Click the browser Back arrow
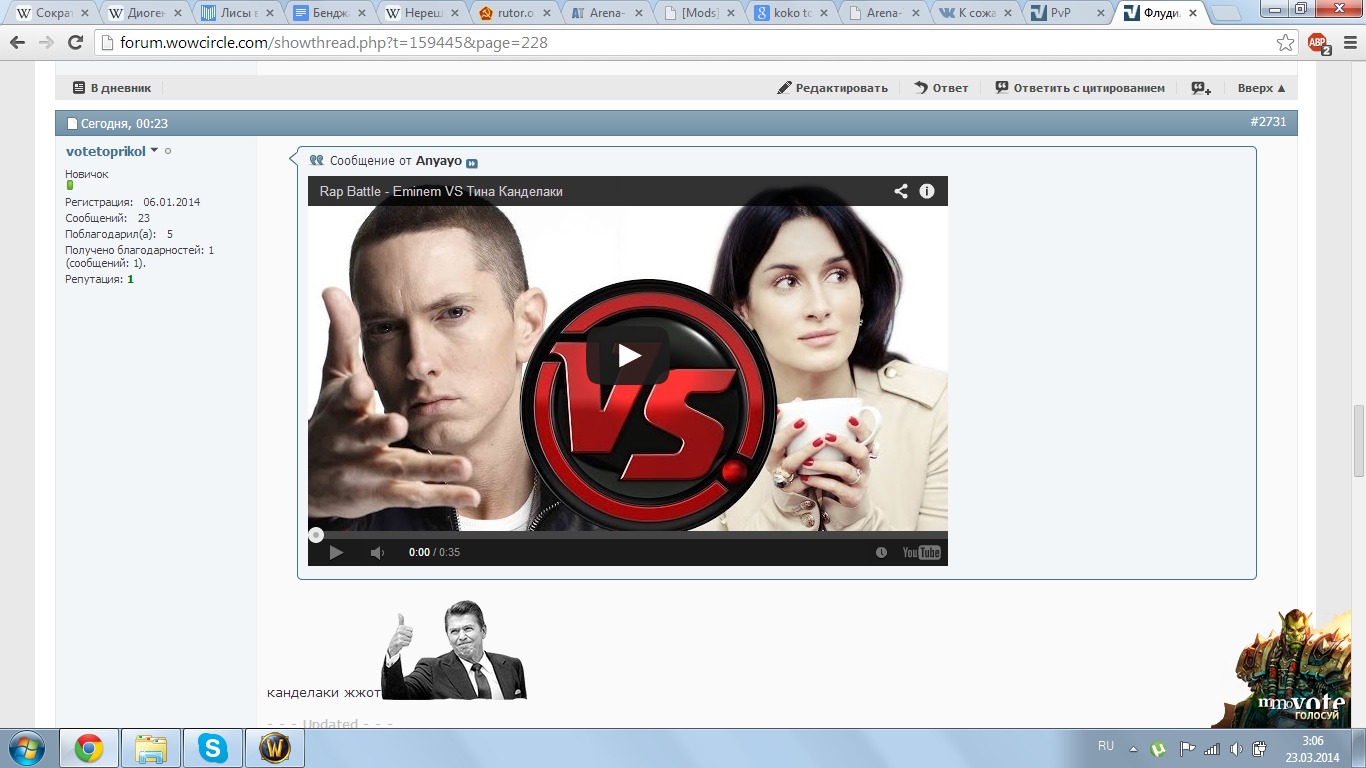 click(17, 43)
